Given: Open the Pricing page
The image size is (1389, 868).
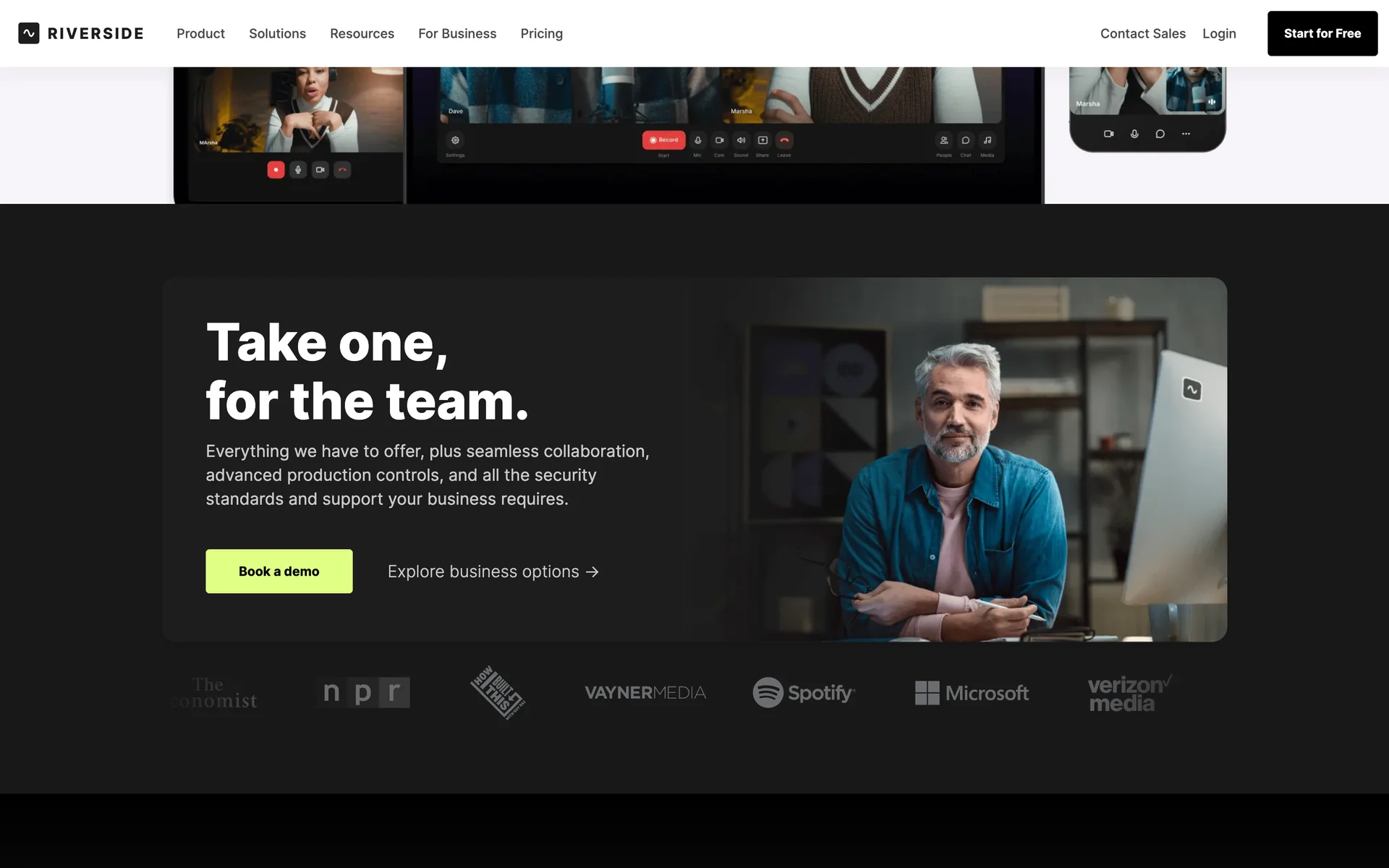Looking at the screenshot, I should pos(541,33).
